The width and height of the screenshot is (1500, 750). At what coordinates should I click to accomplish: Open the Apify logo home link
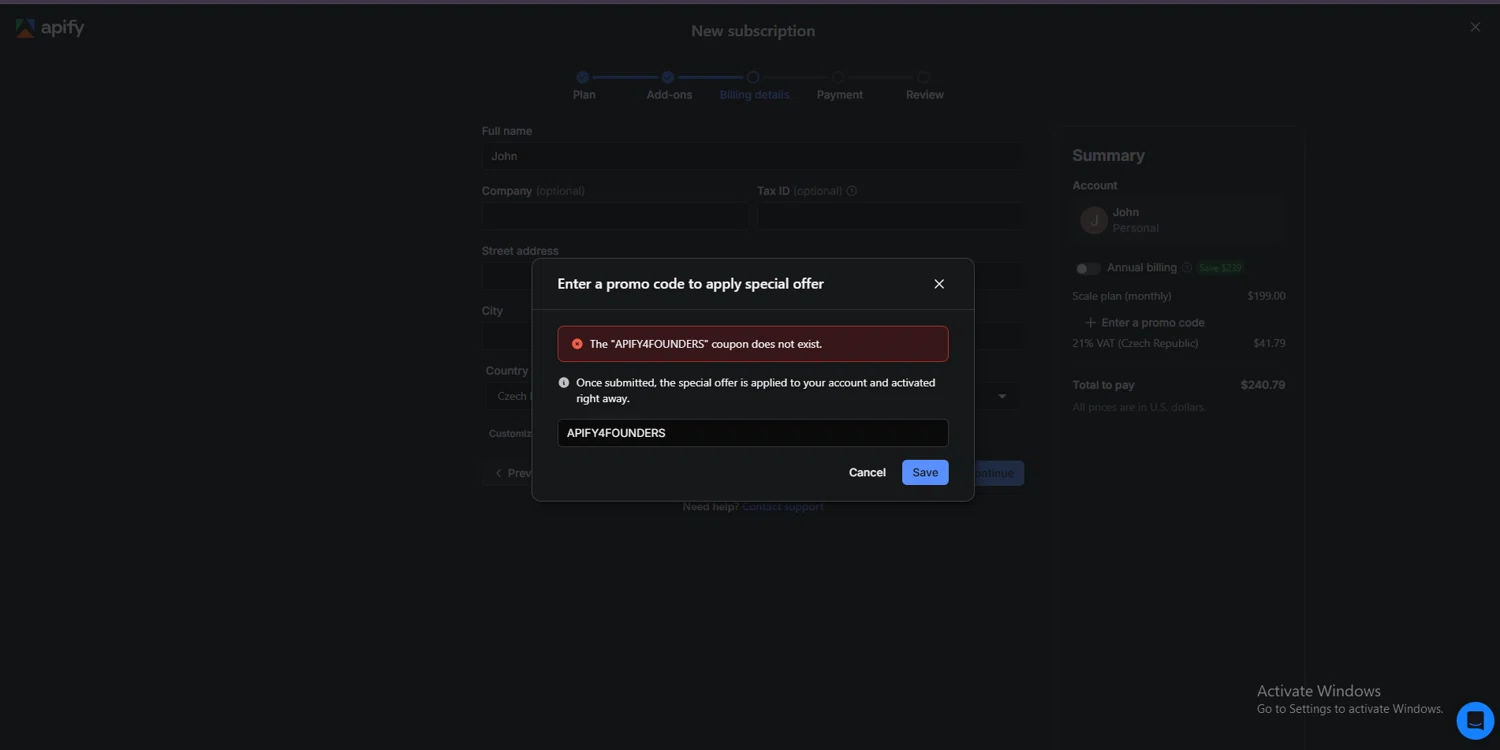(x=50, y=28)
